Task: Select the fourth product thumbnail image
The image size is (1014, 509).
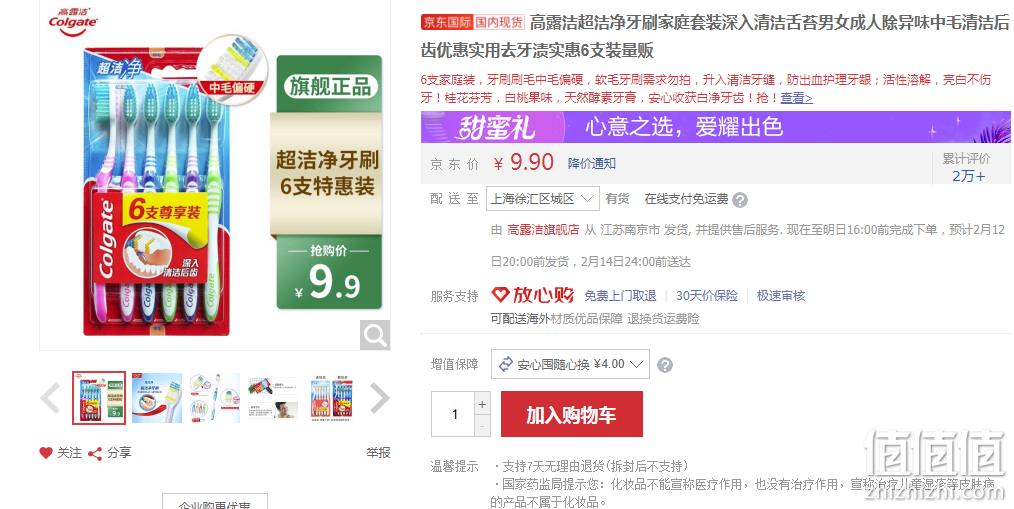Action: tap(273, 398)
